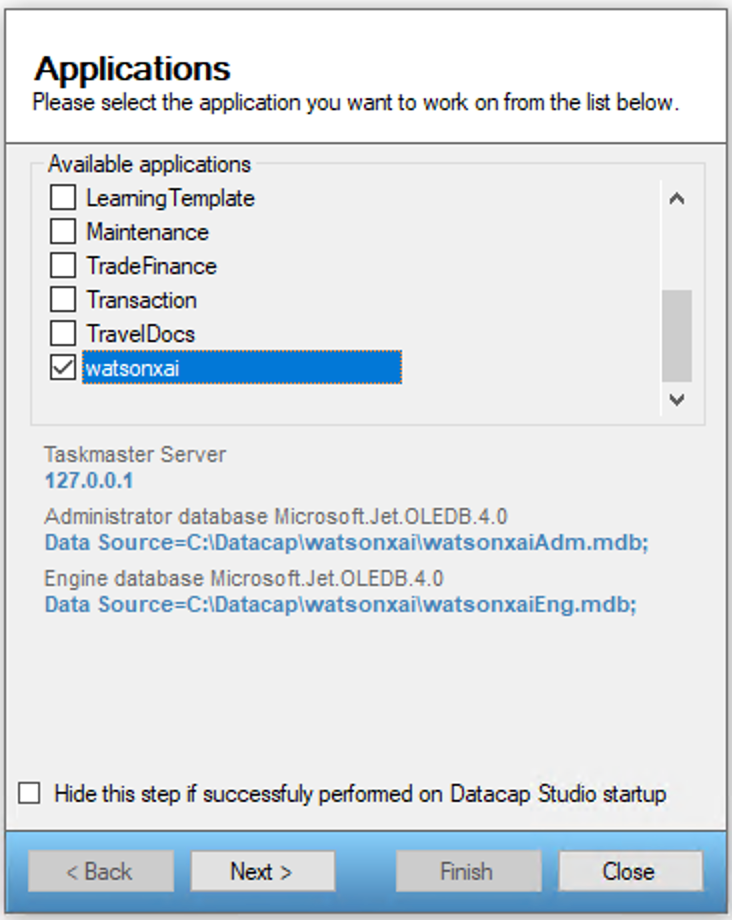Select the TravelDocs checkbox
Image resolution: width=732 pixels, height=920 pixels.
coord(63,334)
